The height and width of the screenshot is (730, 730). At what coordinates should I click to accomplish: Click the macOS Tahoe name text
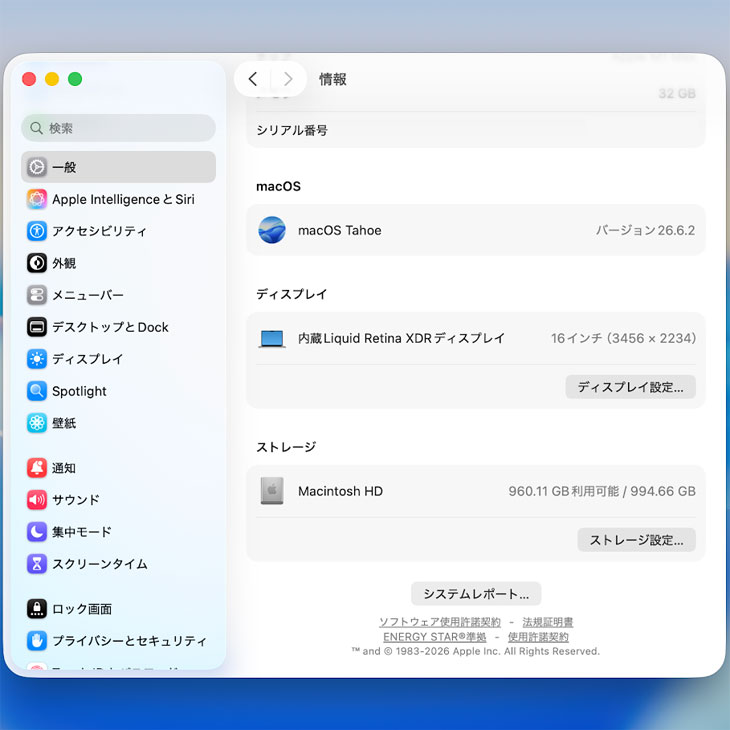pos(340,230)
